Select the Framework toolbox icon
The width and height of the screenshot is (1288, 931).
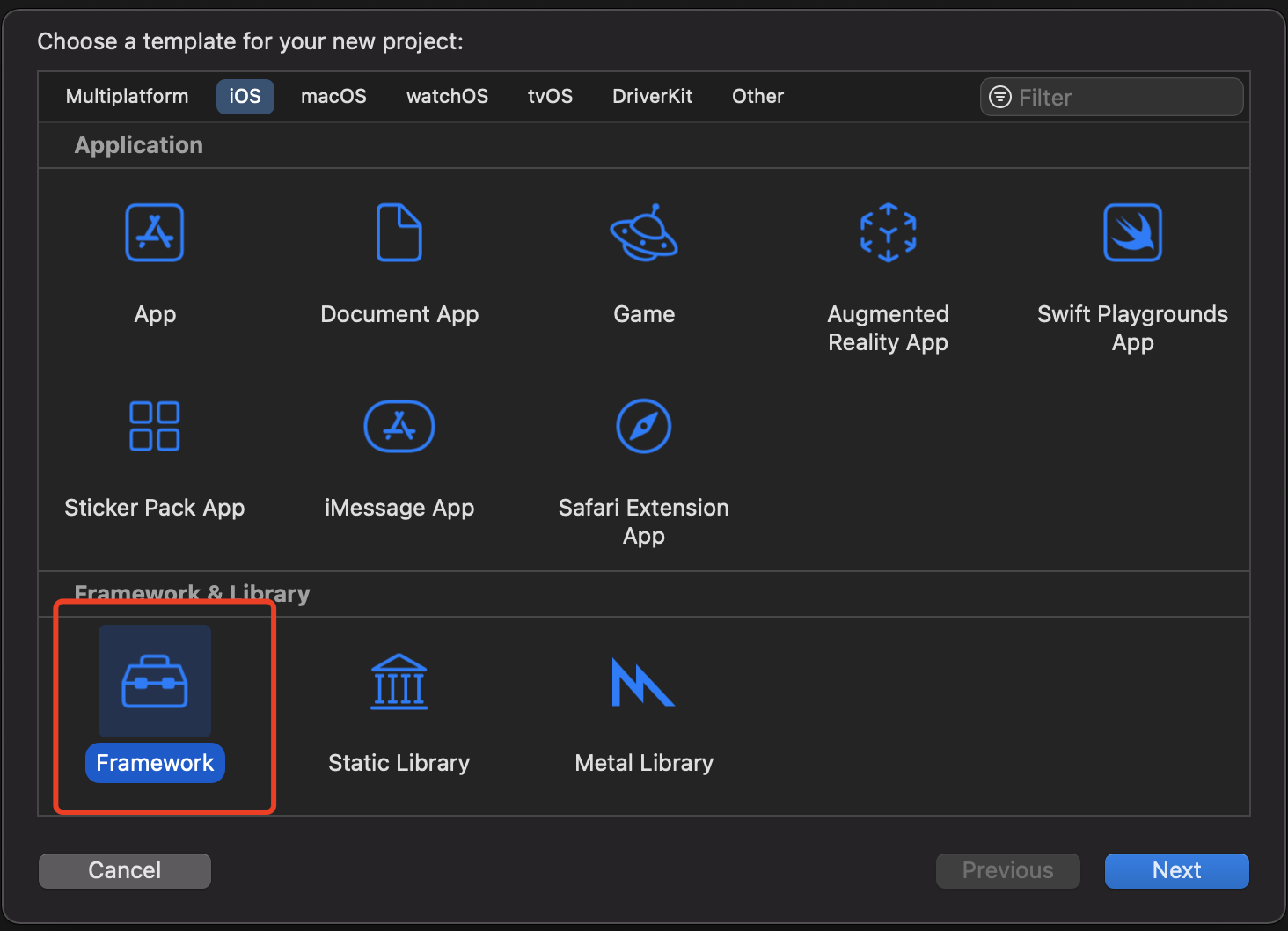155,682
